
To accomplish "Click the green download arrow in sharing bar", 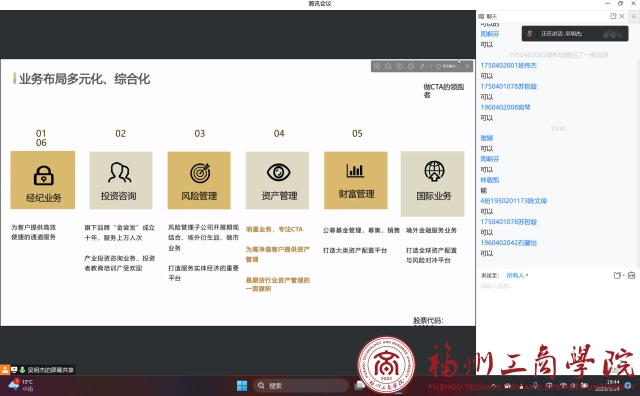I will click(x=22, y=370).
